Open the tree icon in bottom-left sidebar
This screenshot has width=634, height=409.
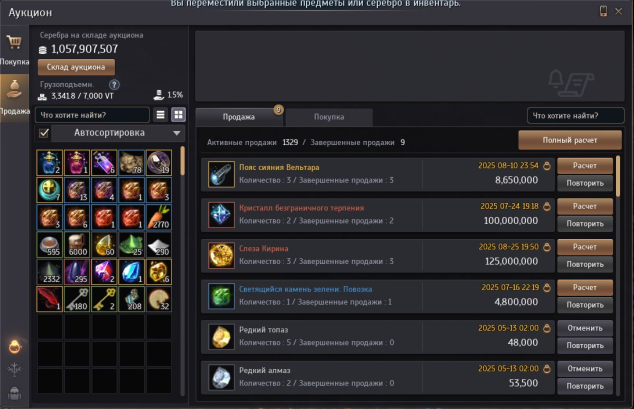pos(14,369)
